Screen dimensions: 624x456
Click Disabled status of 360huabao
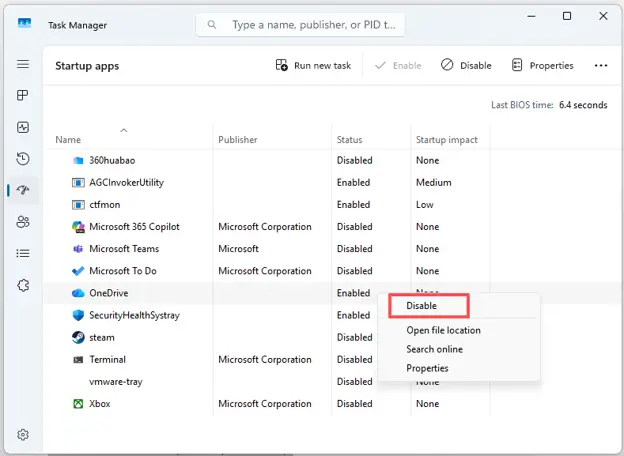[x=355, y=160]
